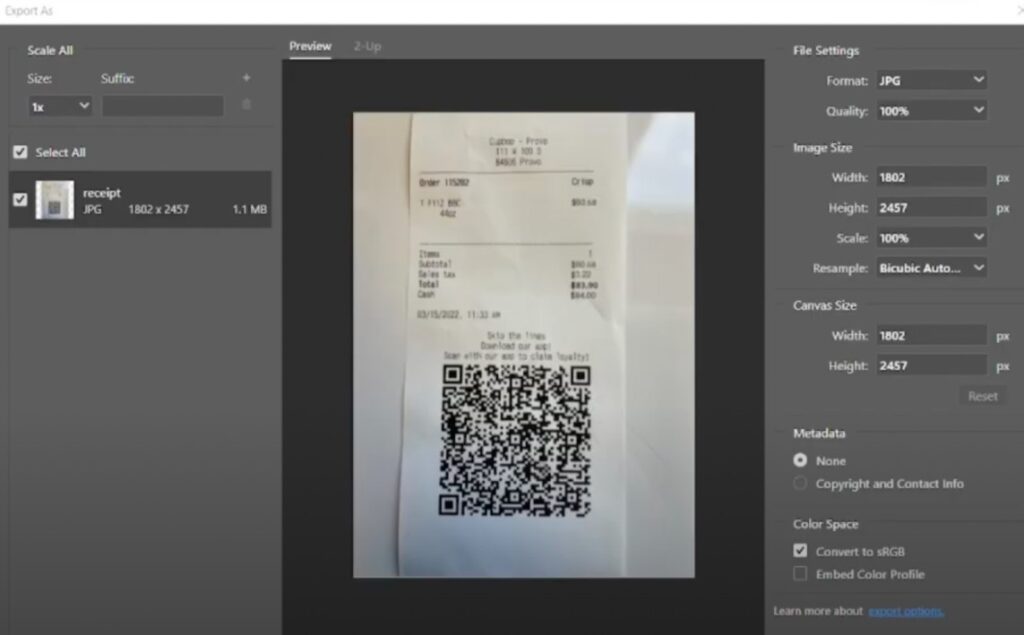This screenshot has width=1024, height=635.
Task: Click the receipt preview image
Action: [x=524, y=345]
